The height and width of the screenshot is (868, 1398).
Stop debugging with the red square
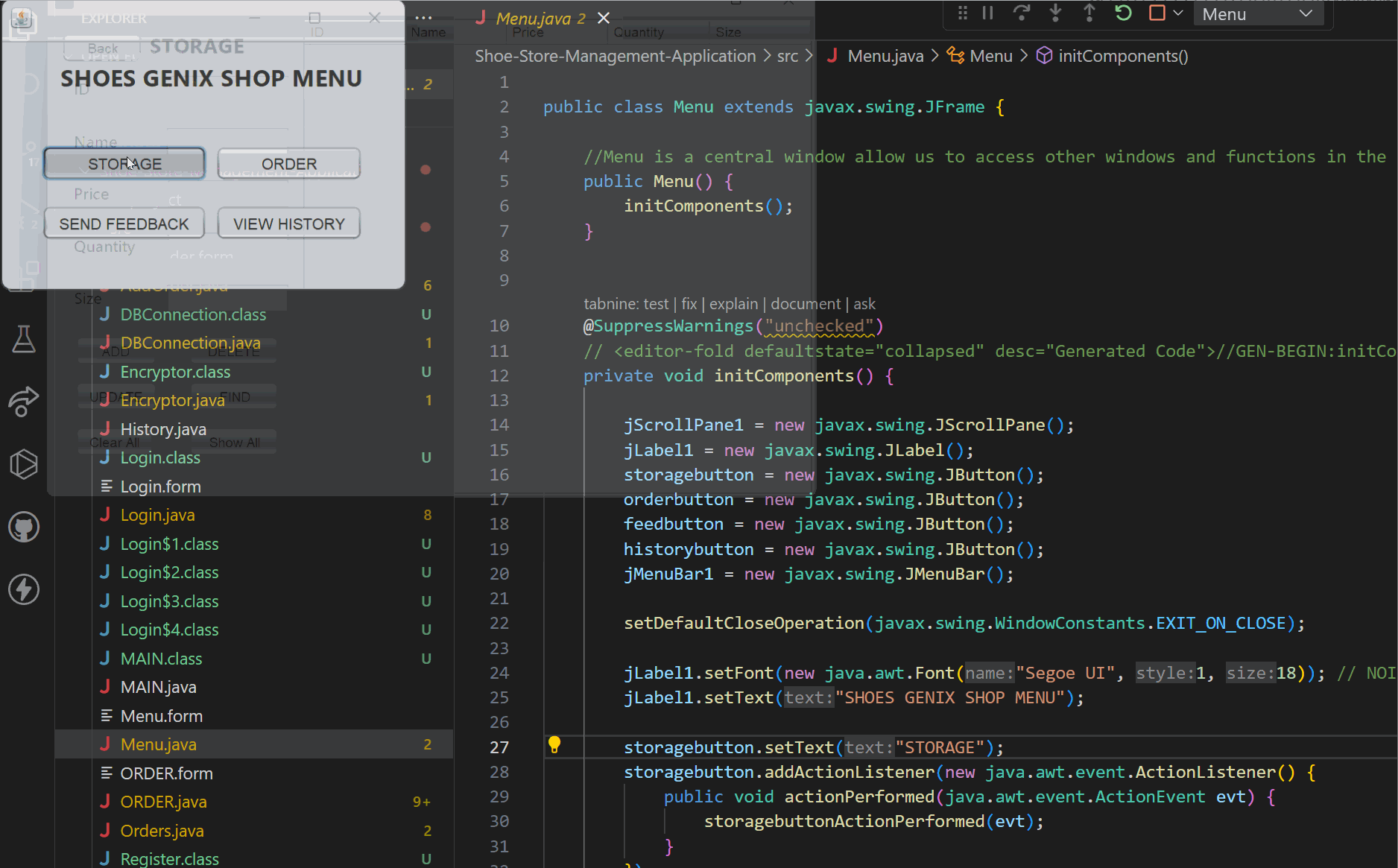tap(1157, 13)
